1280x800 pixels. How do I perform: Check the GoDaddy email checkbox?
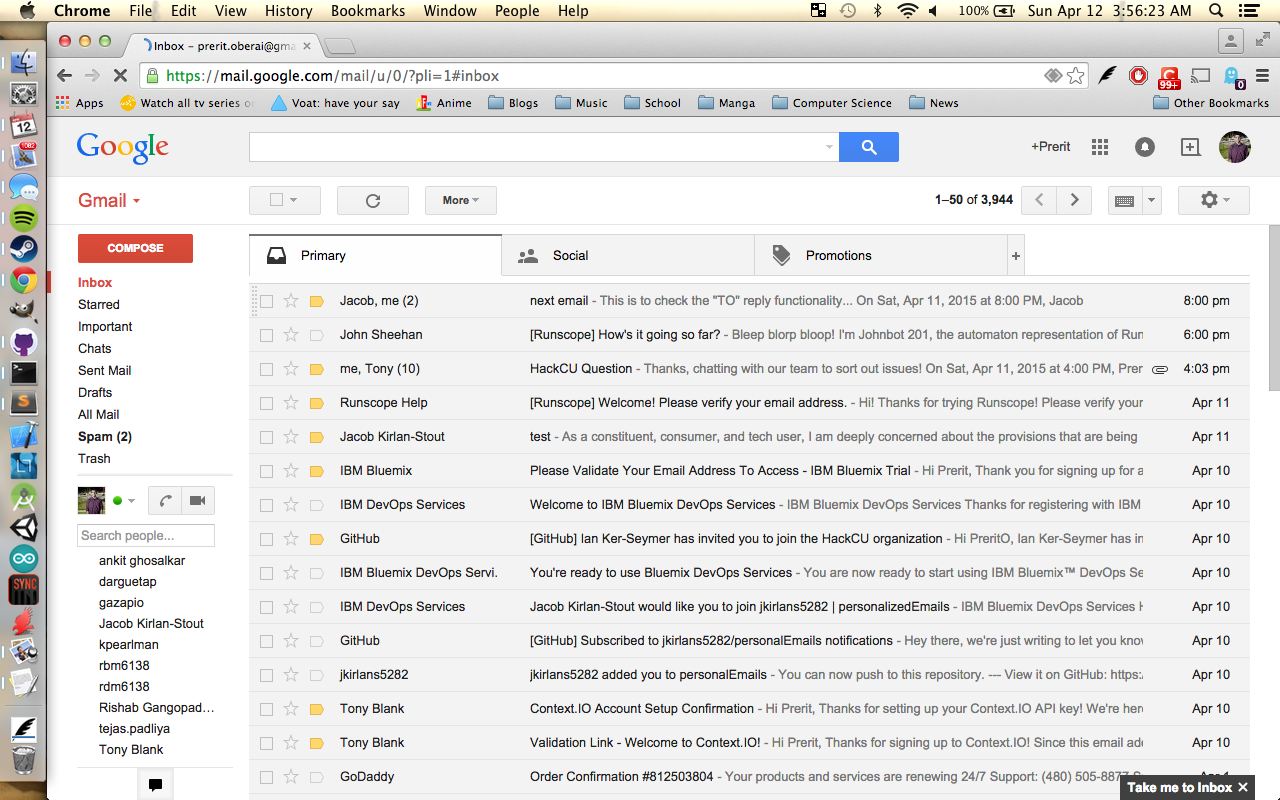[266, 777]
